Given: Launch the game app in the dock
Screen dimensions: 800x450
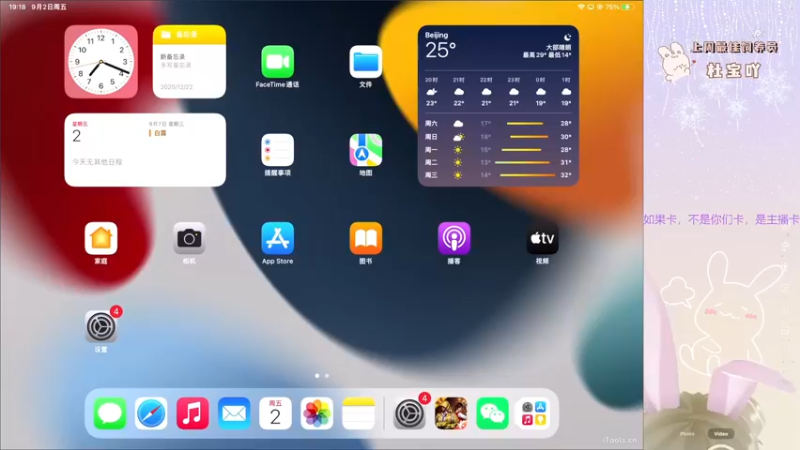Looking at the screenshot, I should click(x=451, y=413).
